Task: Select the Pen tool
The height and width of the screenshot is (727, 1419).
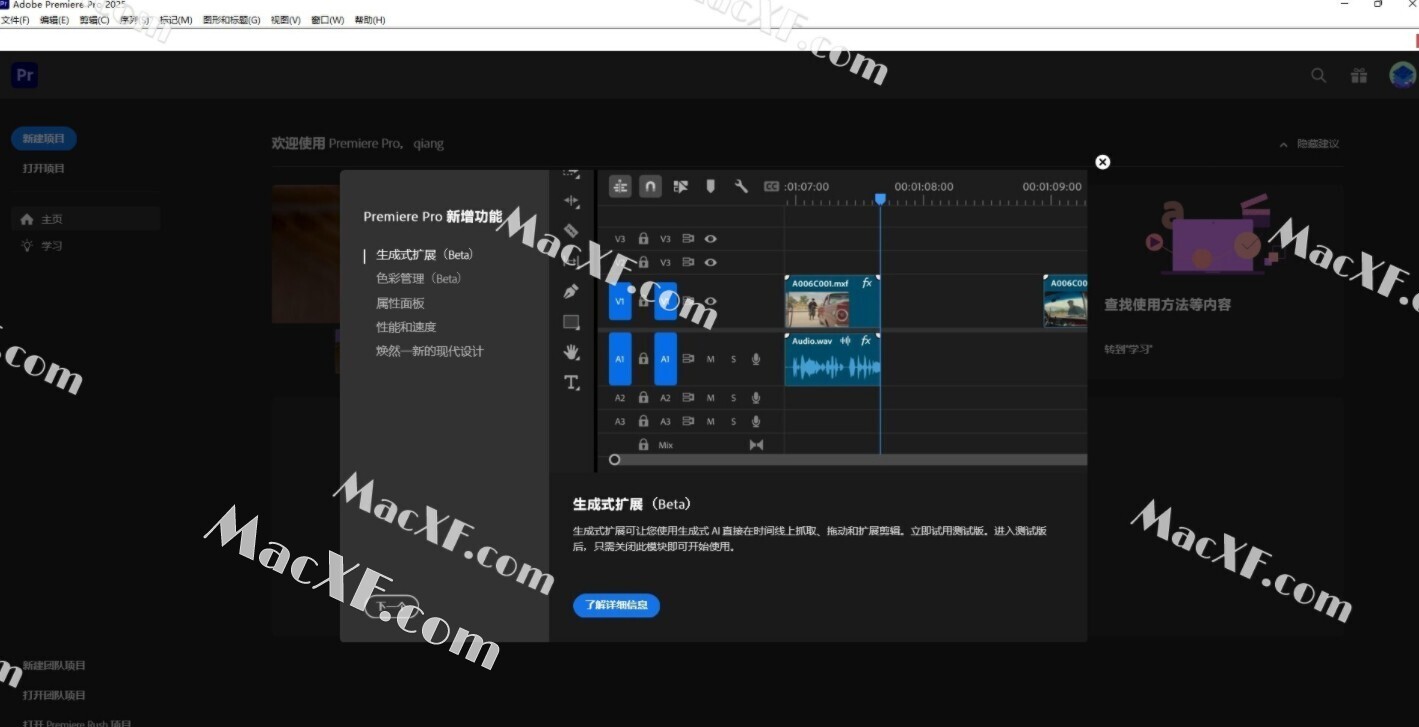Action: (571, 292)
